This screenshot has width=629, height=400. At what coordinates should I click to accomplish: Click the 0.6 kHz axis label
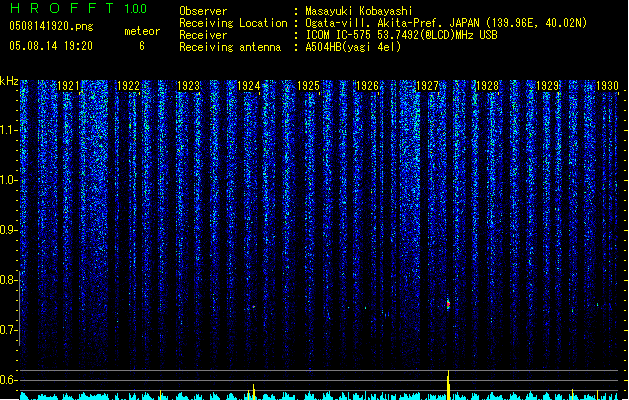coord(8,380)
